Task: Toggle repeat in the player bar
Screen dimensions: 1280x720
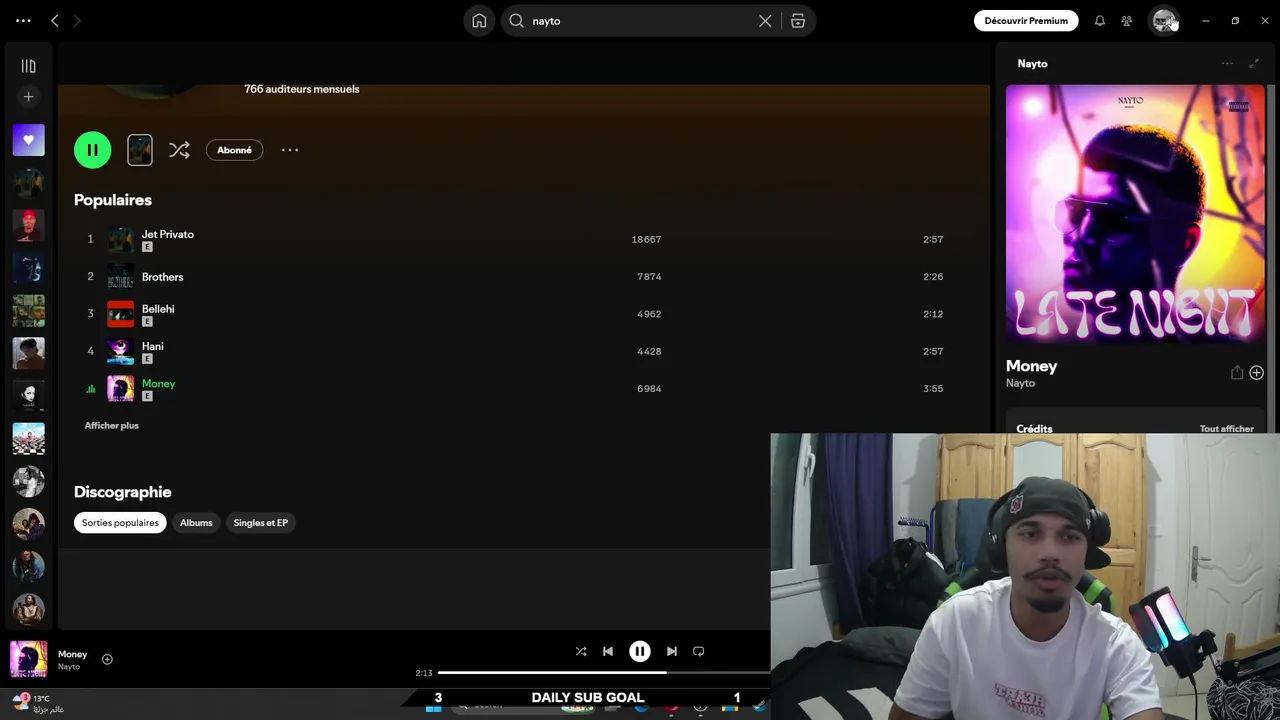Action: tap(699, 651)
